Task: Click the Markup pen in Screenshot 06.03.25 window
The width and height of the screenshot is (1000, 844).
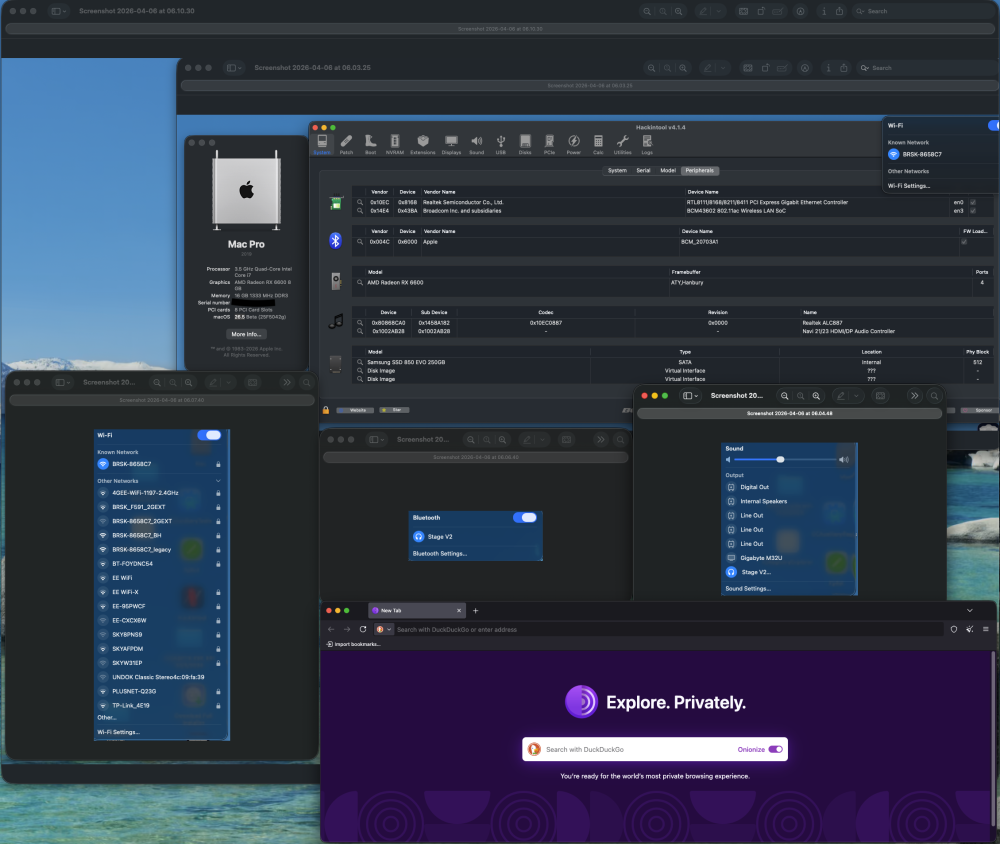Action: (x=707, y=68)
